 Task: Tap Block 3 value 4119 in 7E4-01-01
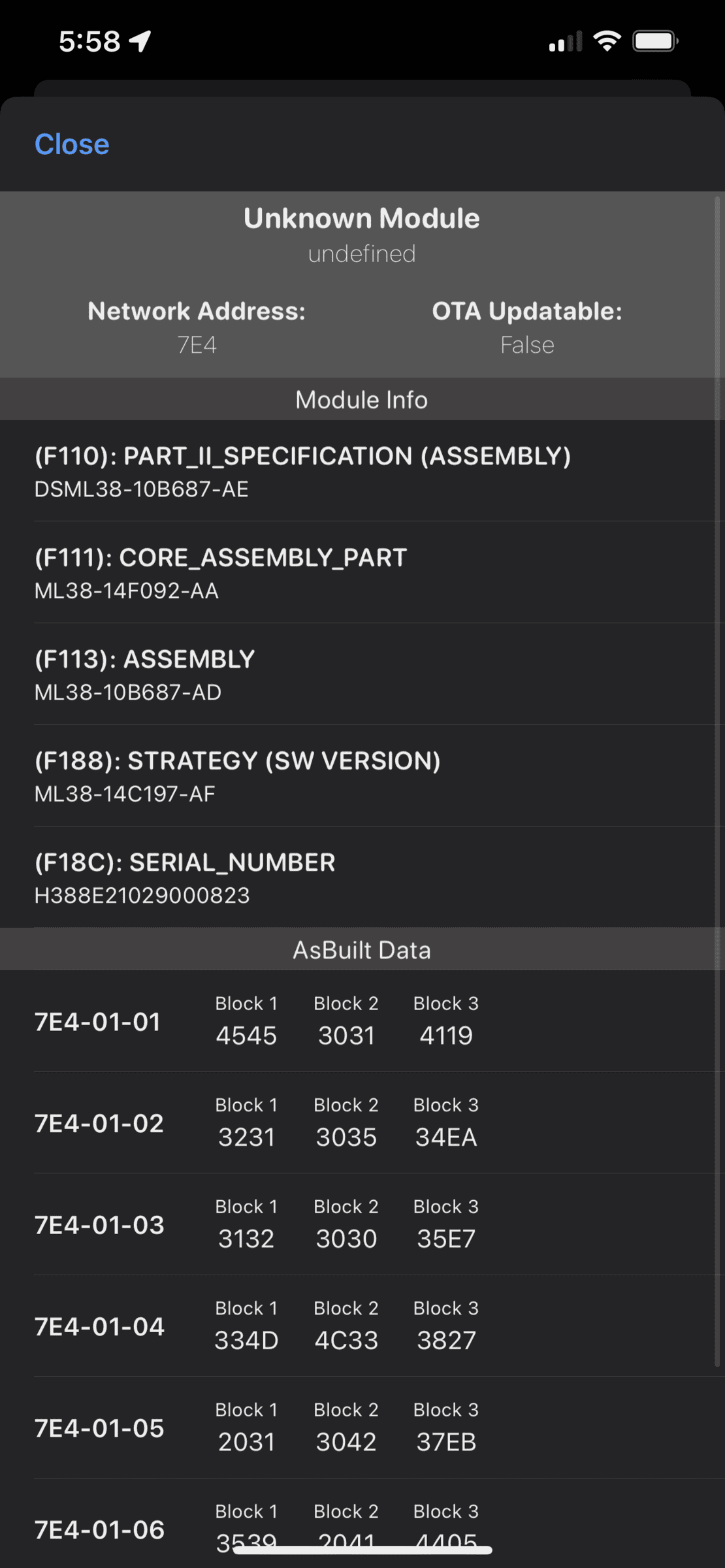pyautogui.click(x=446, y=1036)
